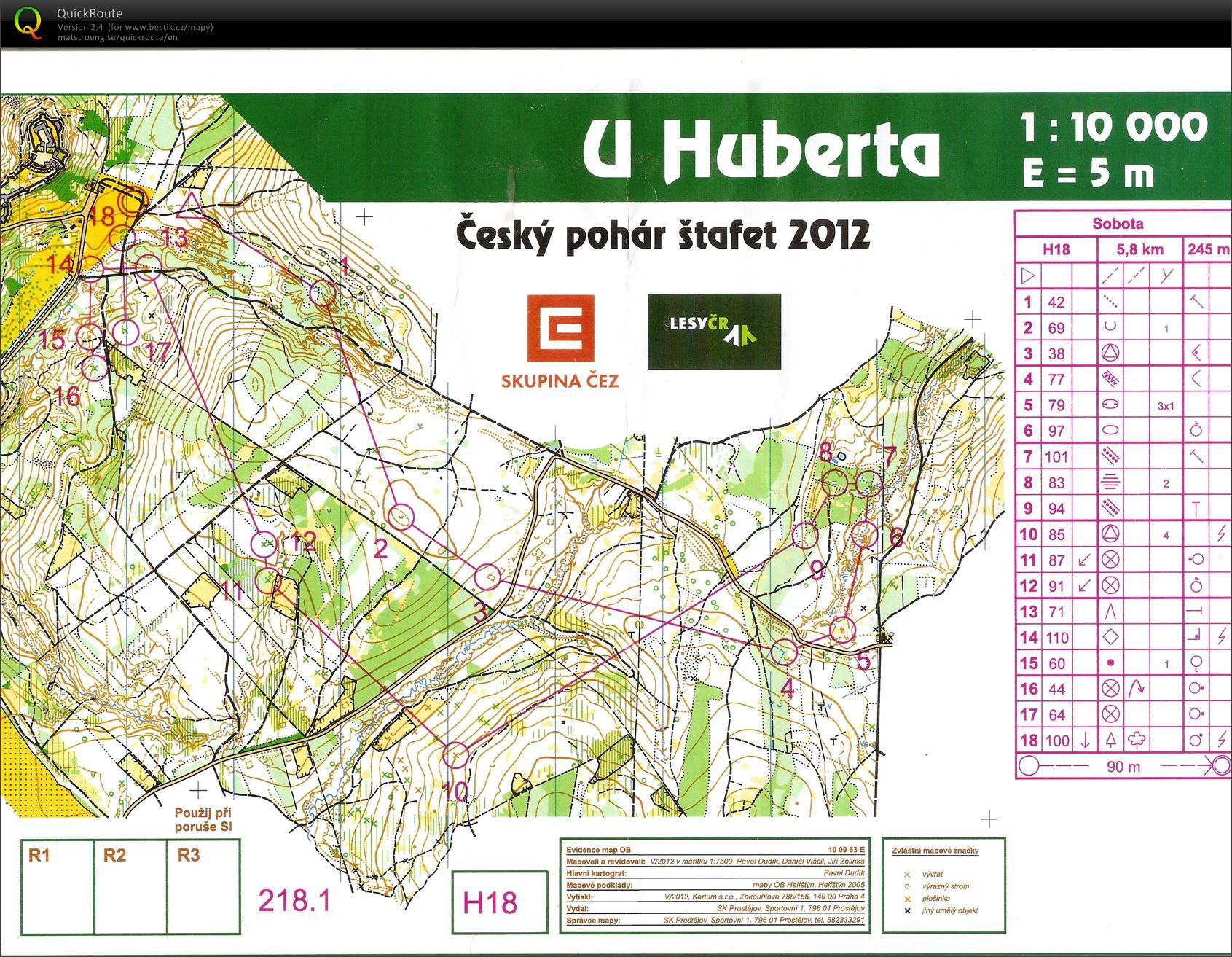Click the "3x1" dimension cell
The height and width of the screenshot is (957, 1232).
[x=1166, y=406]
